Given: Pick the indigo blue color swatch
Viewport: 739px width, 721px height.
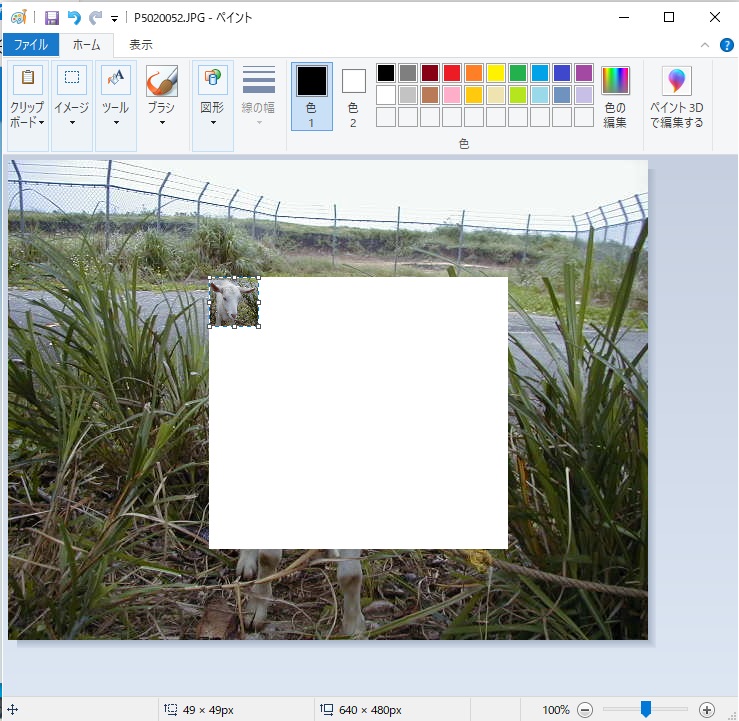Looking at the screenshot, I should 562,73.
